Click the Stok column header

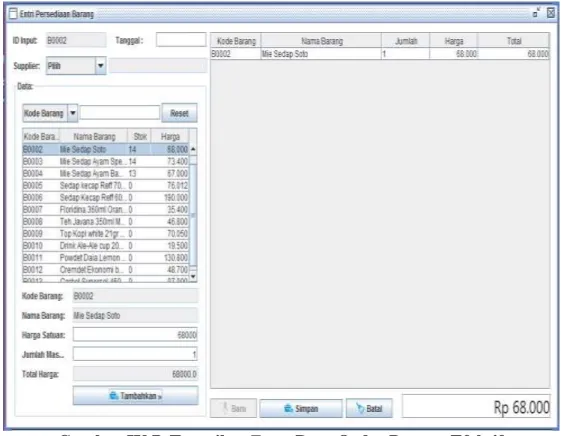pyautogui.click(x=140, y=136)
